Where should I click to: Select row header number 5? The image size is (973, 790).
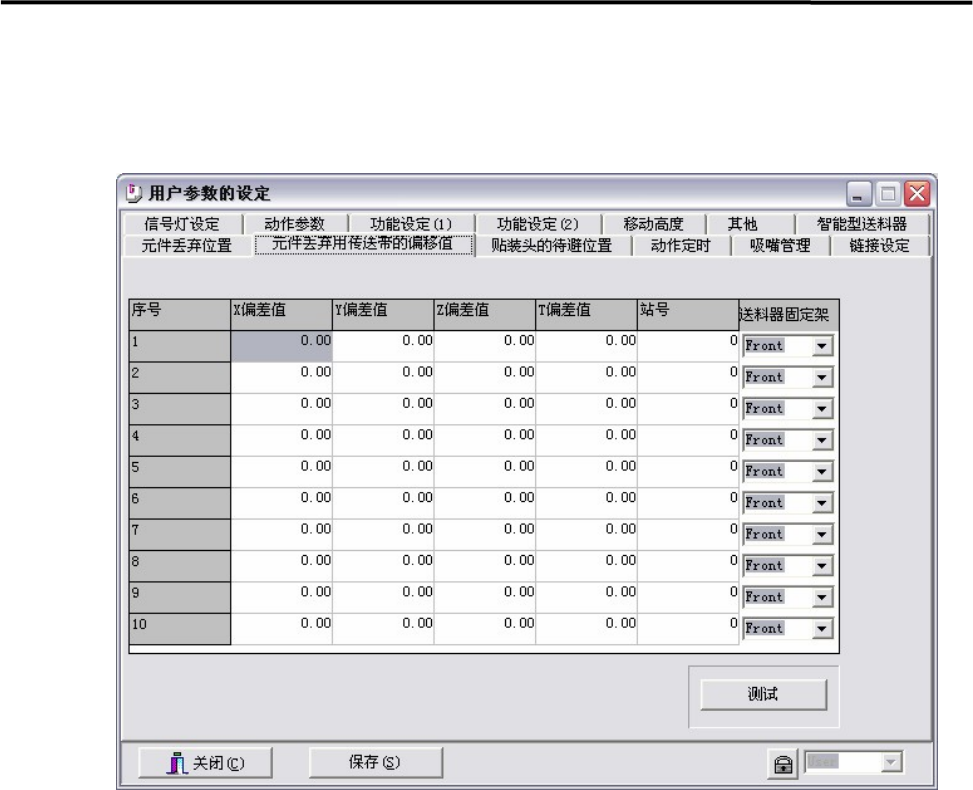180,472
